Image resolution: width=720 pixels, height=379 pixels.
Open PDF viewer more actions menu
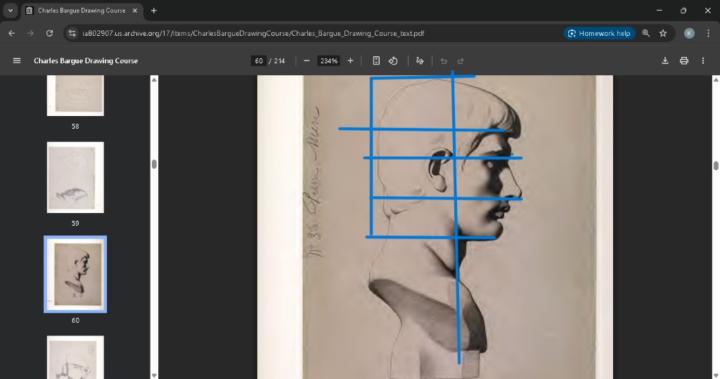coord(703,61)
